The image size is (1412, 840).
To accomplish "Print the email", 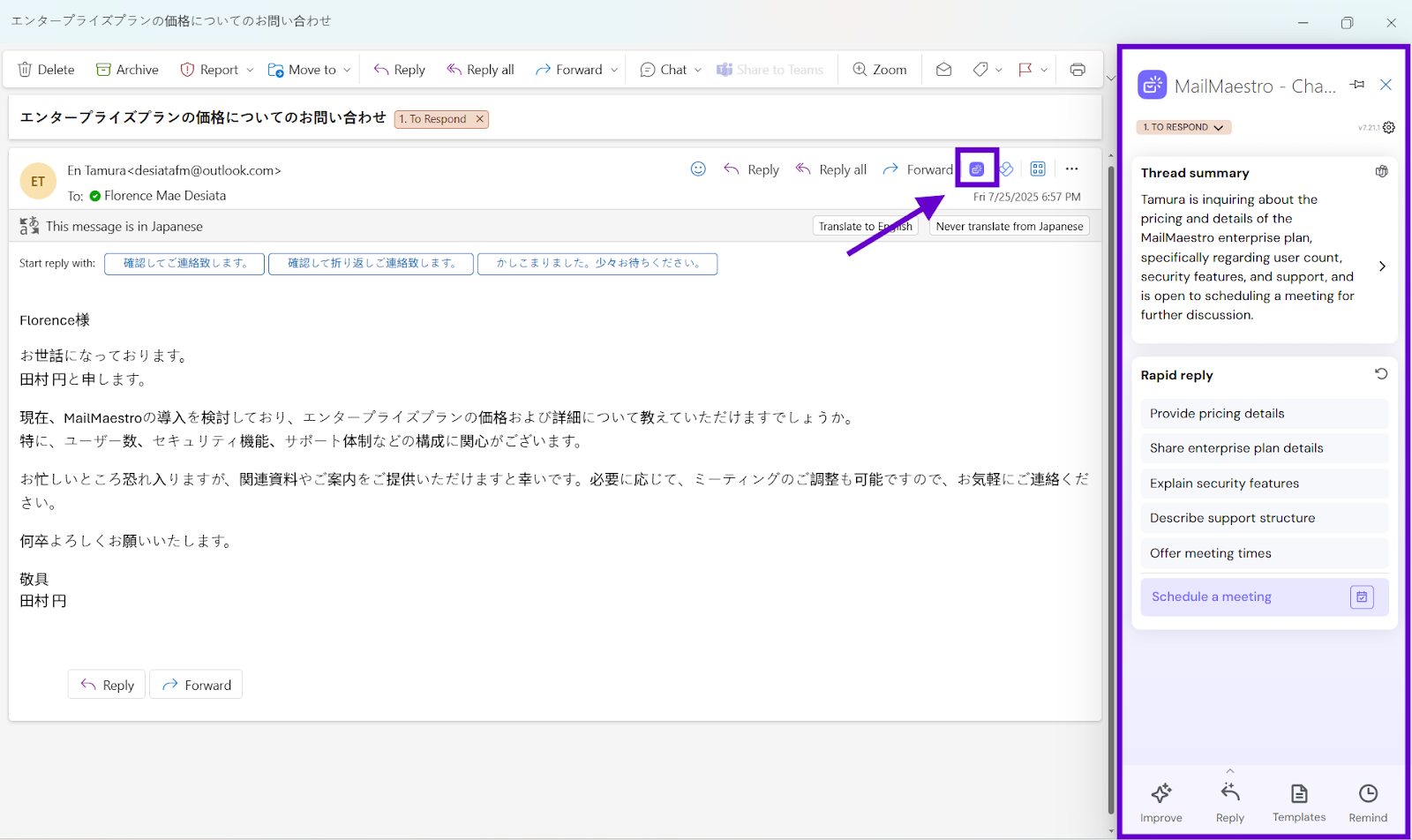I will pyautogui.click(x=1078, y=70).
